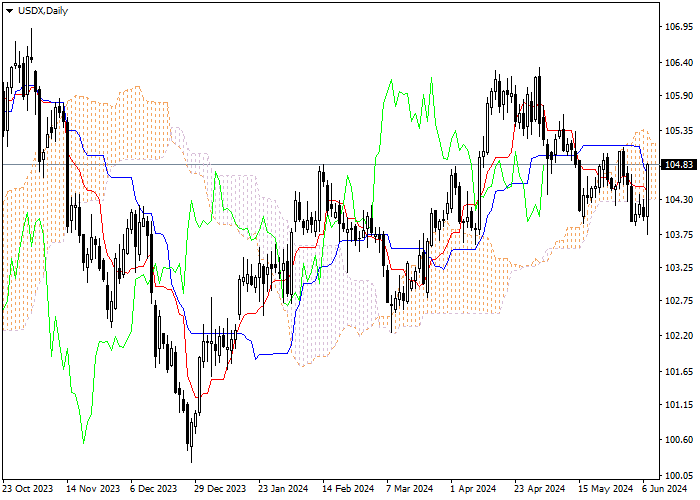Click the 23 Apr 2024 date label
The height and width of the screenshot is (500, 700).
(x=539, y=489)
